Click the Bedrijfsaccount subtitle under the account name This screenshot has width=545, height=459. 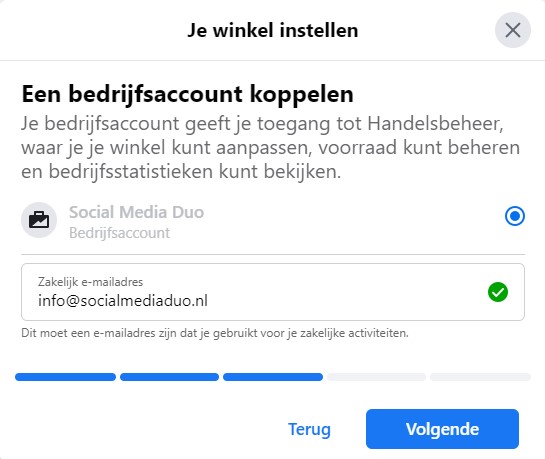120,233
